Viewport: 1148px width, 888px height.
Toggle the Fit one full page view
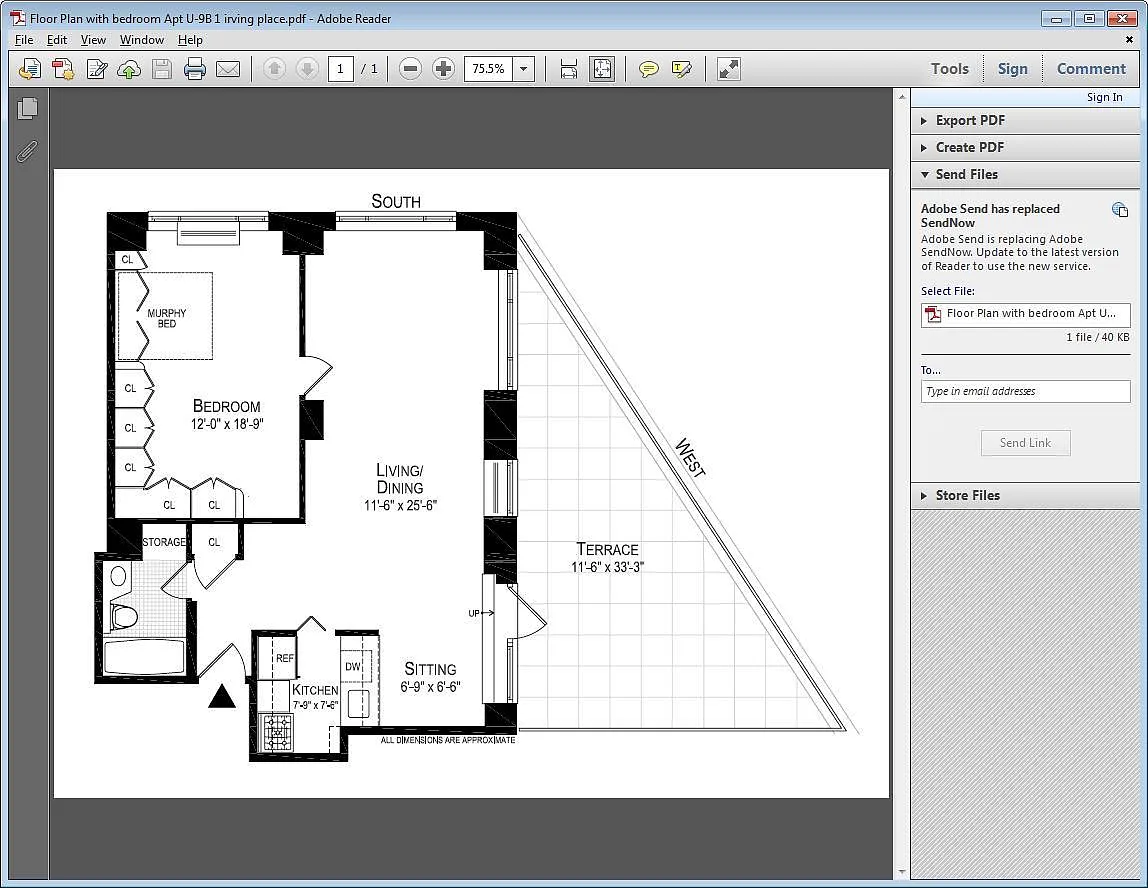coord(602,69)
